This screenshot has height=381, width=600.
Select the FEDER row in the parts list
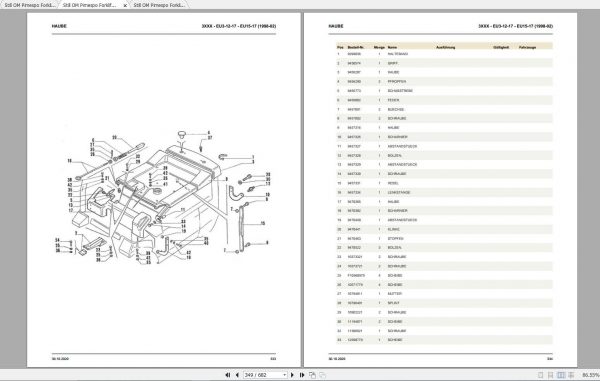[445, 100]
